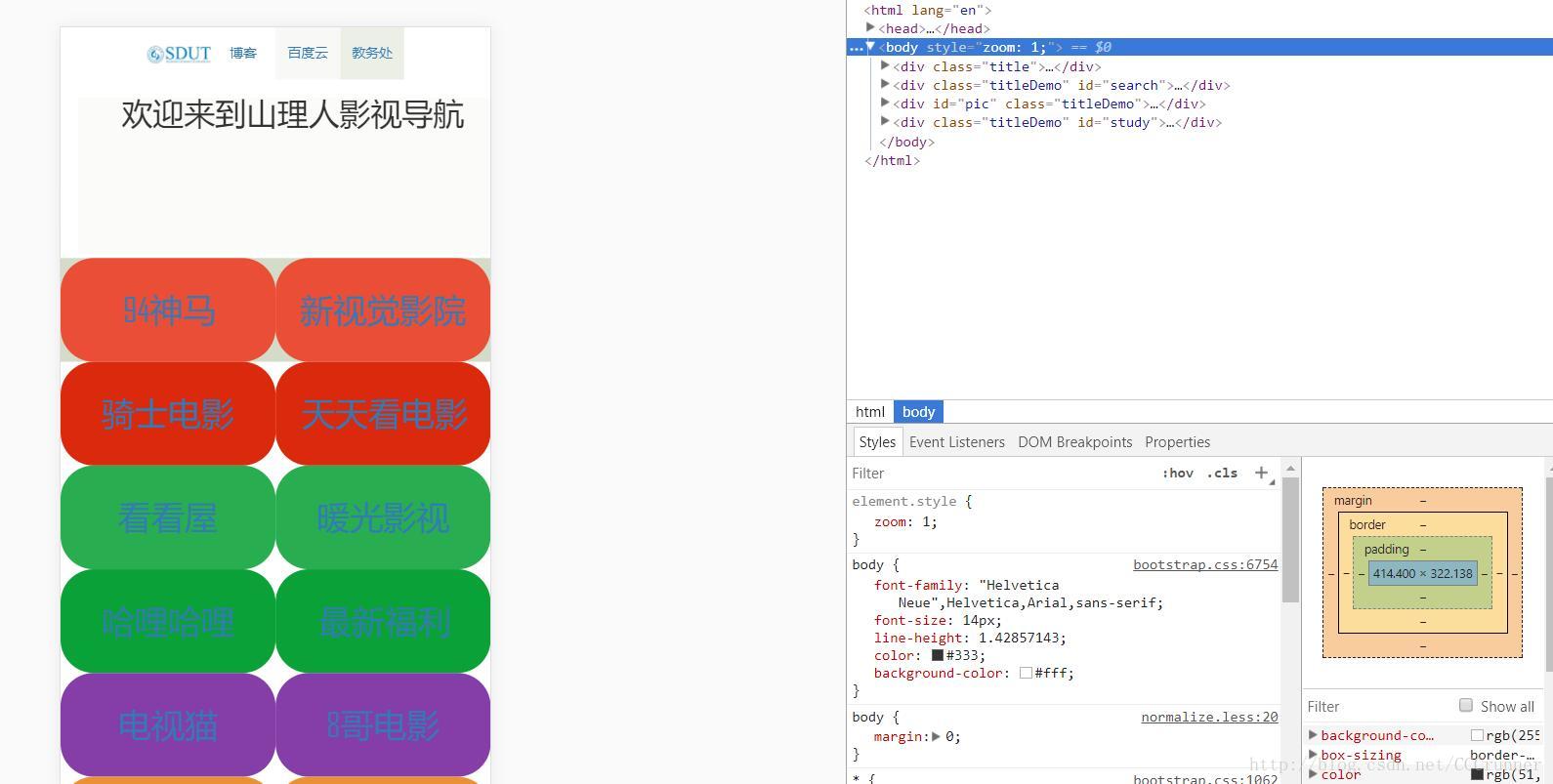The height and width of the screenshot is (784, 1553).
Task: Open the normalize.less:20 source link
Action: click(1209, 717)
